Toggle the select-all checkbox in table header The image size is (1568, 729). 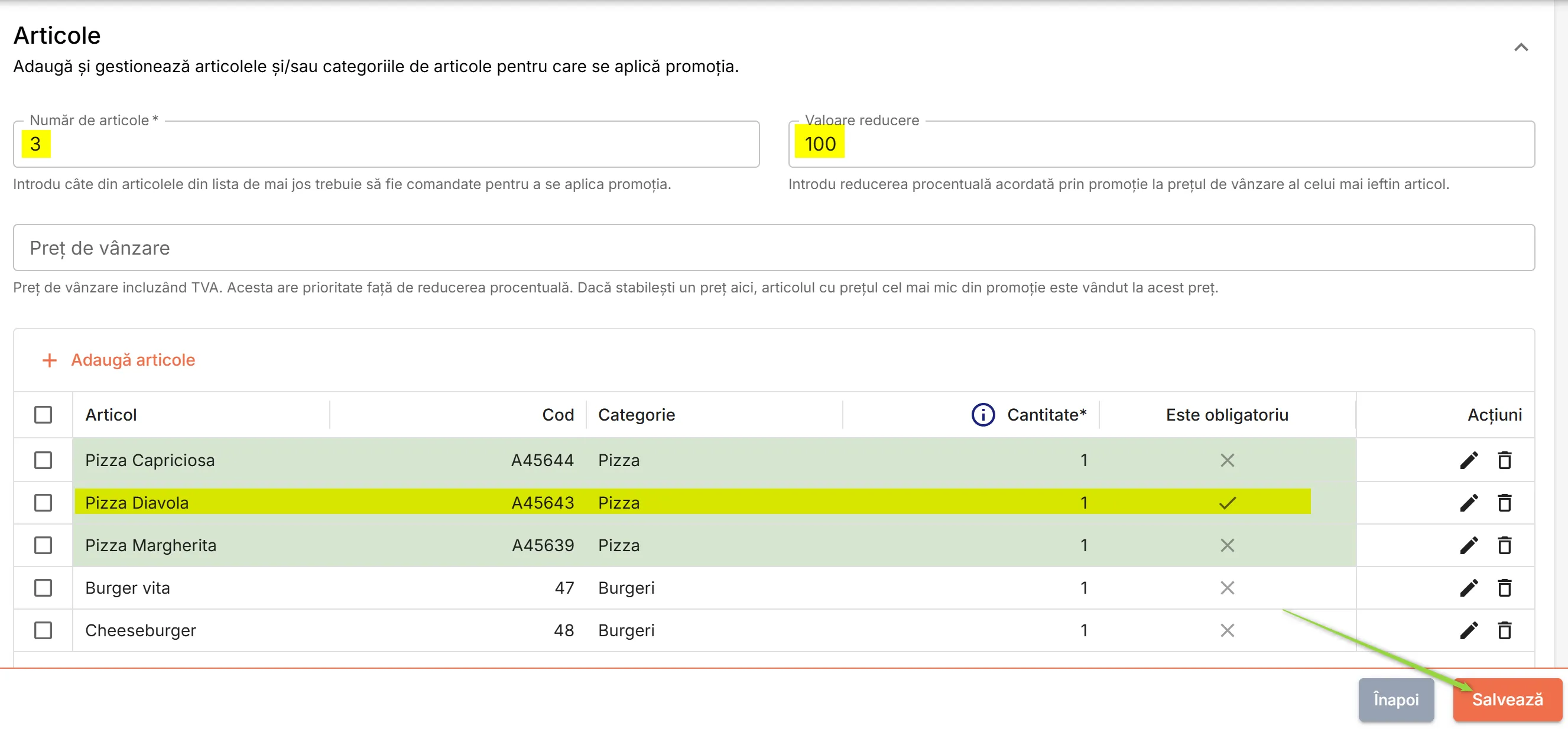[43, 415]
